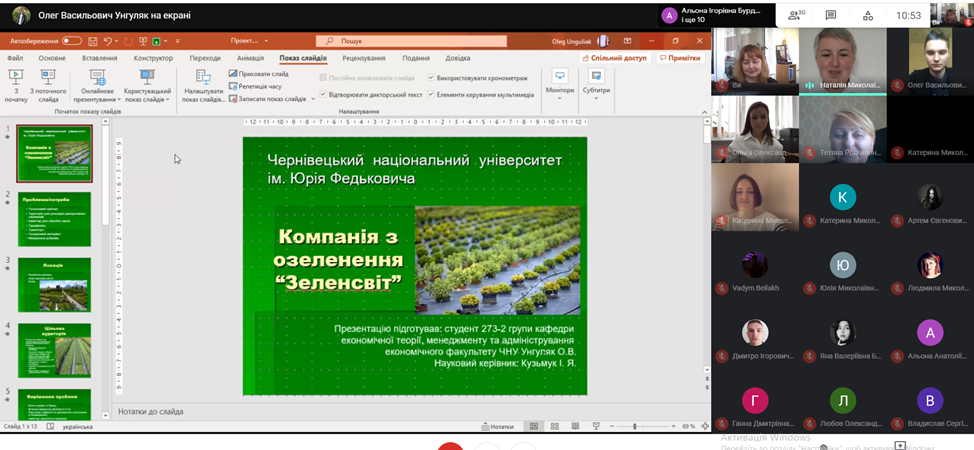Select slide 4 thumbnail
974x450 pixels.
55,350
